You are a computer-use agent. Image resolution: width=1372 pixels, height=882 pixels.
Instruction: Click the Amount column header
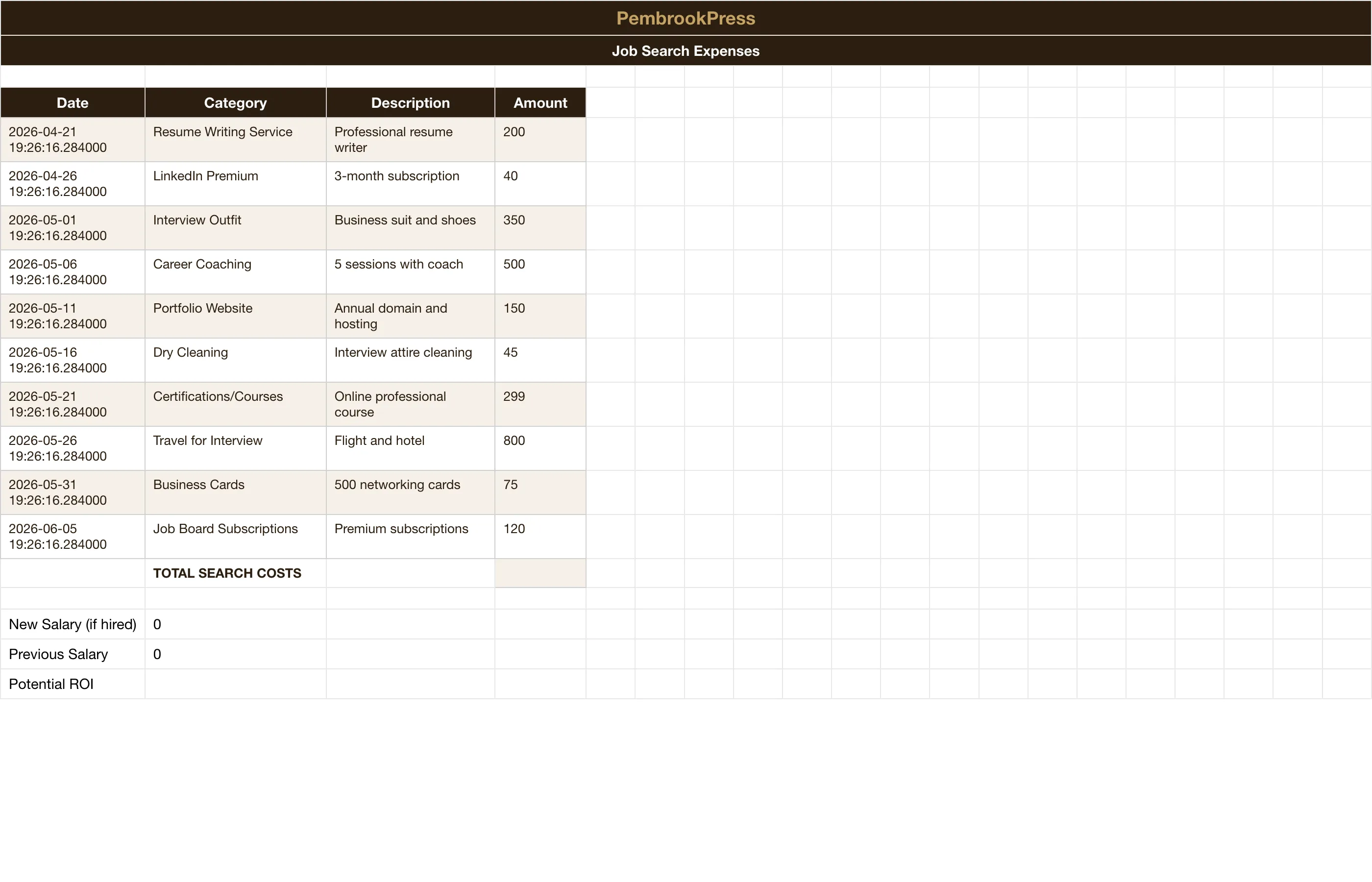(540, 103)
